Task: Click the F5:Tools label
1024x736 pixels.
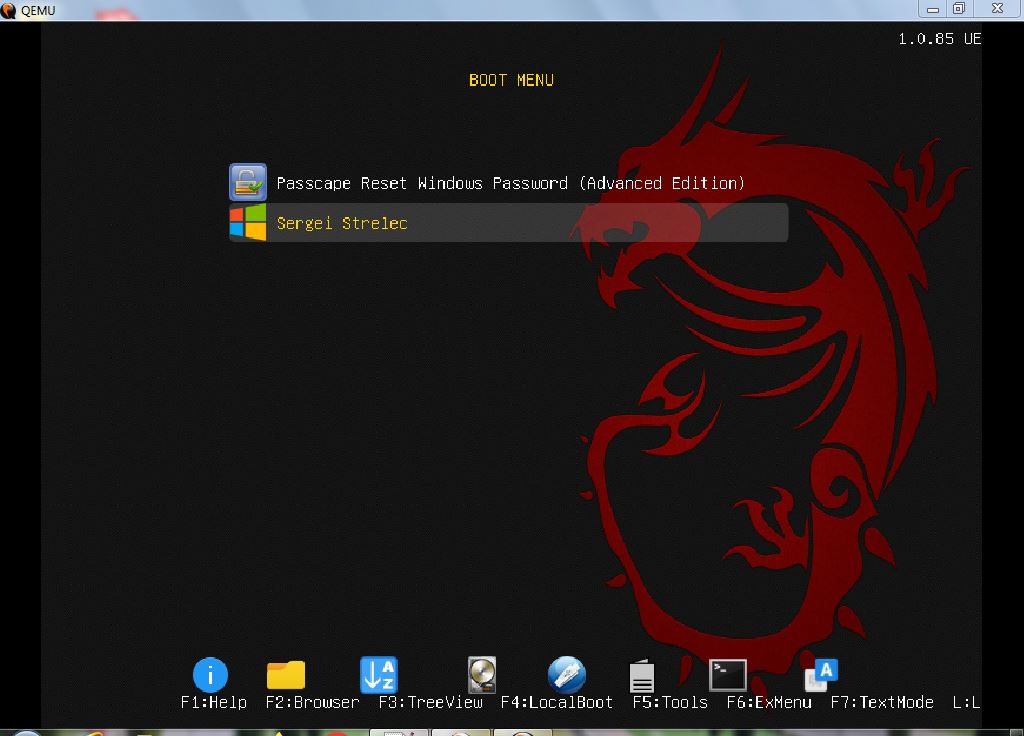Action: pyautogui.click(x=670, y=703)
